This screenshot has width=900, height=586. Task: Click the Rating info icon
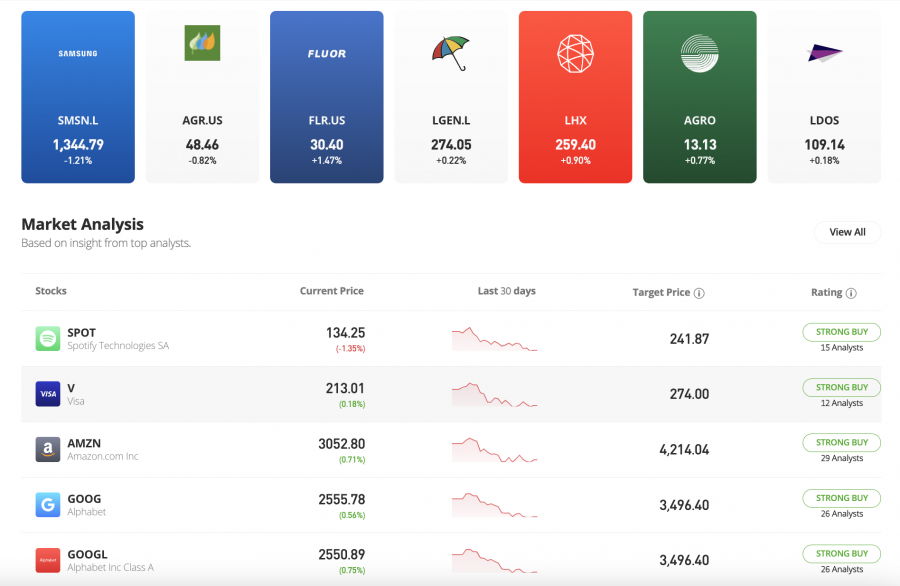(851, 293)
